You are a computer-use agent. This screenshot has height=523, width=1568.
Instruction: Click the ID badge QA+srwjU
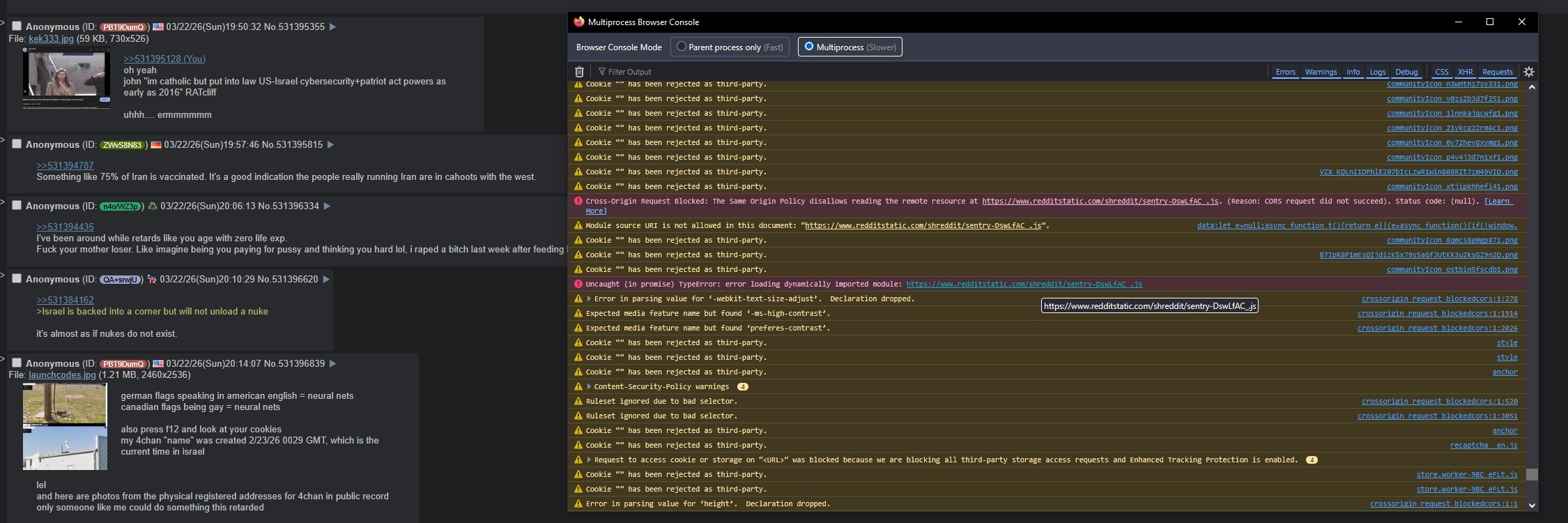(x=121, y=280)
